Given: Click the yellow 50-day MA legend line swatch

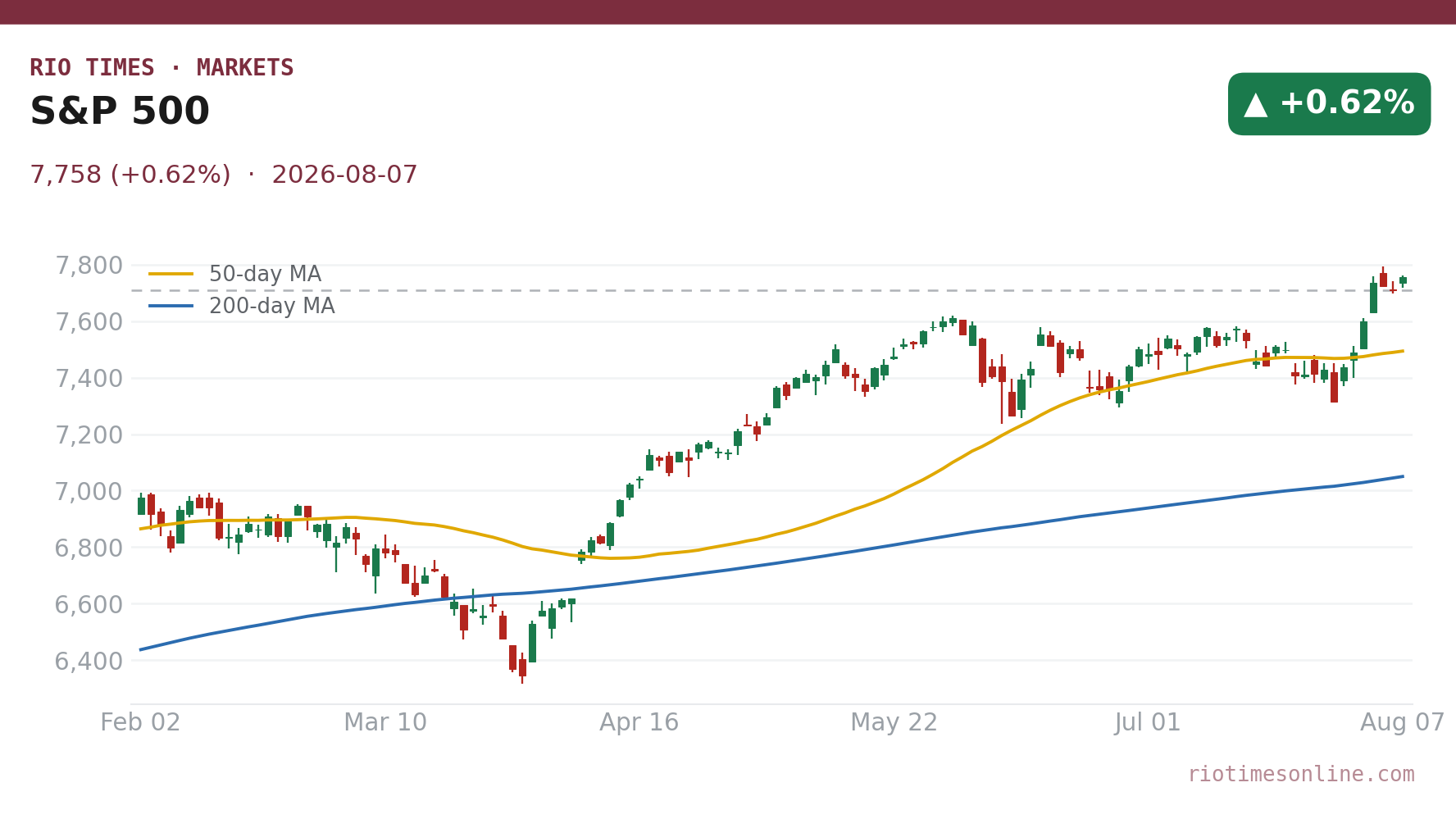Looking at the screenshot, I should (x=171, y=274).
